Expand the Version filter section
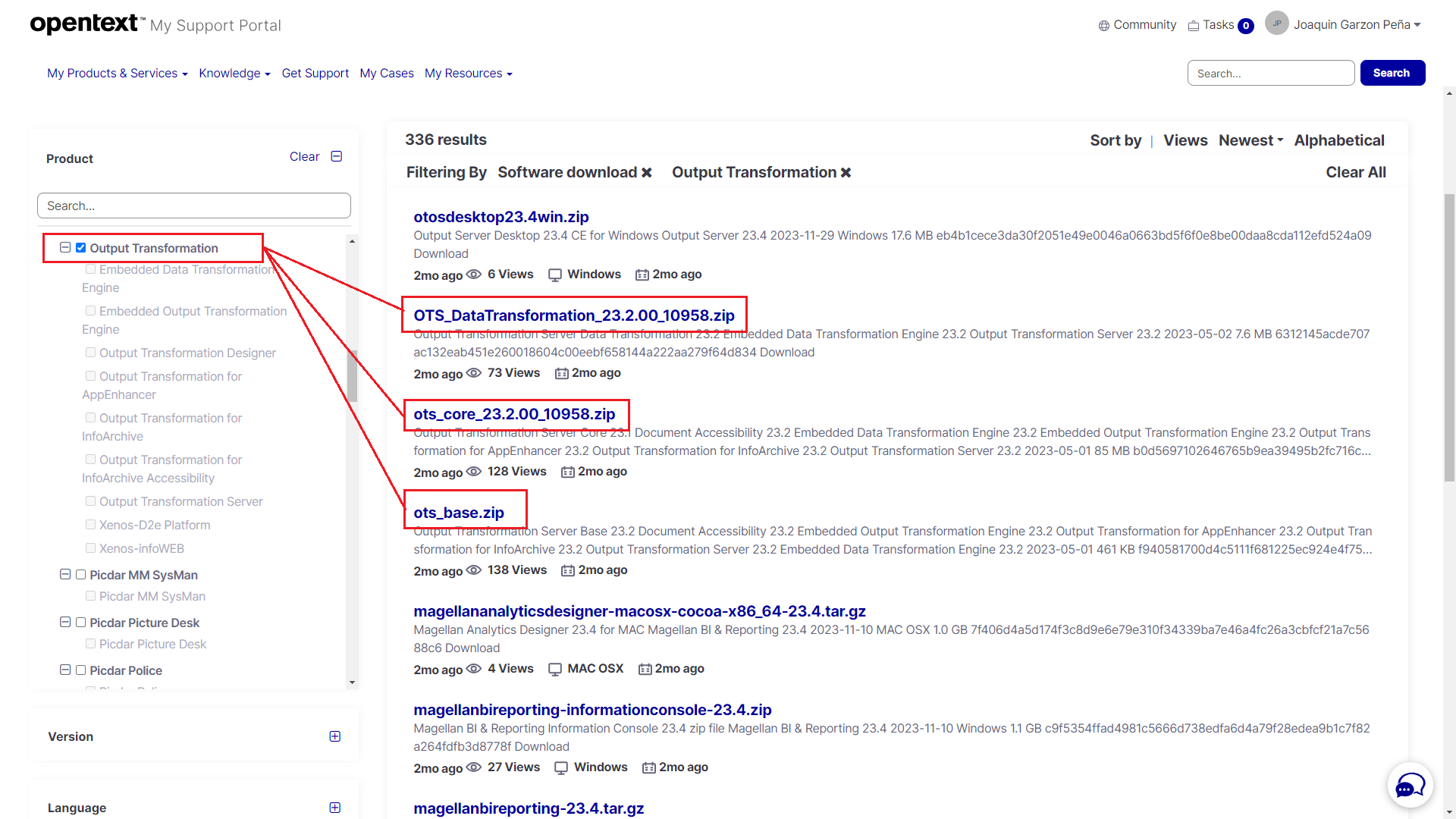Screen dimensions: 1456x819 click(x=334, y=736)
